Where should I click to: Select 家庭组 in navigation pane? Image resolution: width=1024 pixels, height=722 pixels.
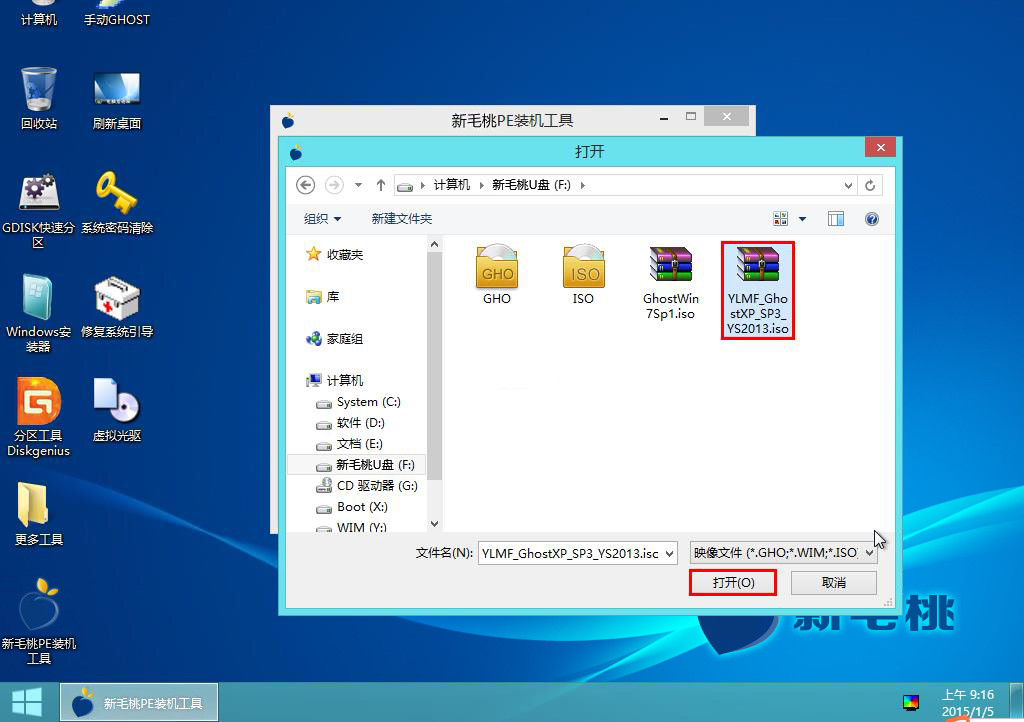(335, 339)
